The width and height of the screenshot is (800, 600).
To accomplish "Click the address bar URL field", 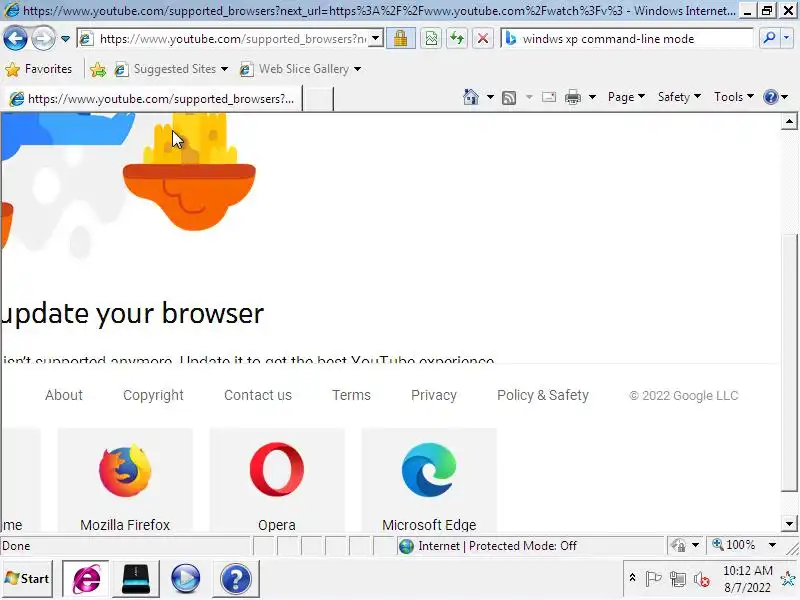I will (232, 39).
